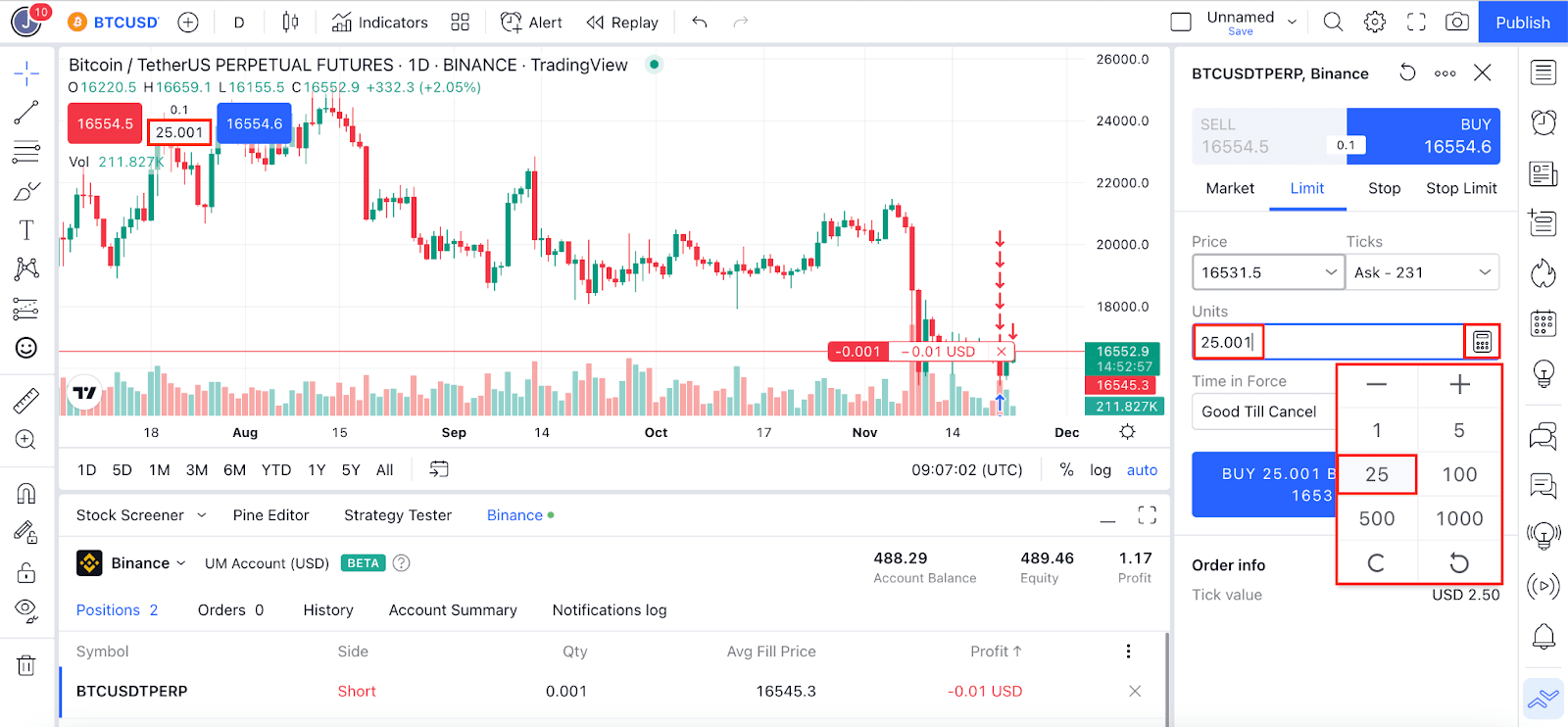Select the ruler measure tool

[26, 400]
